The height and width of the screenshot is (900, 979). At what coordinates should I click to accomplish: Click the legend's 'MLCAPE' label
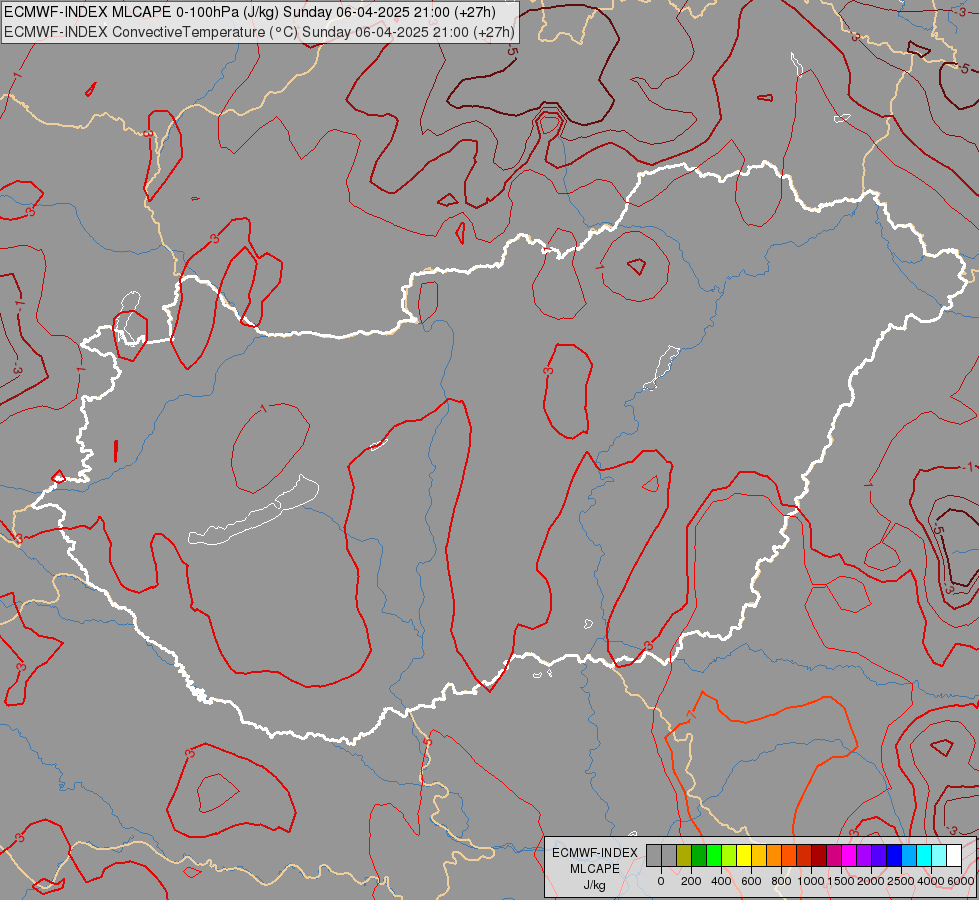(595, 869)
